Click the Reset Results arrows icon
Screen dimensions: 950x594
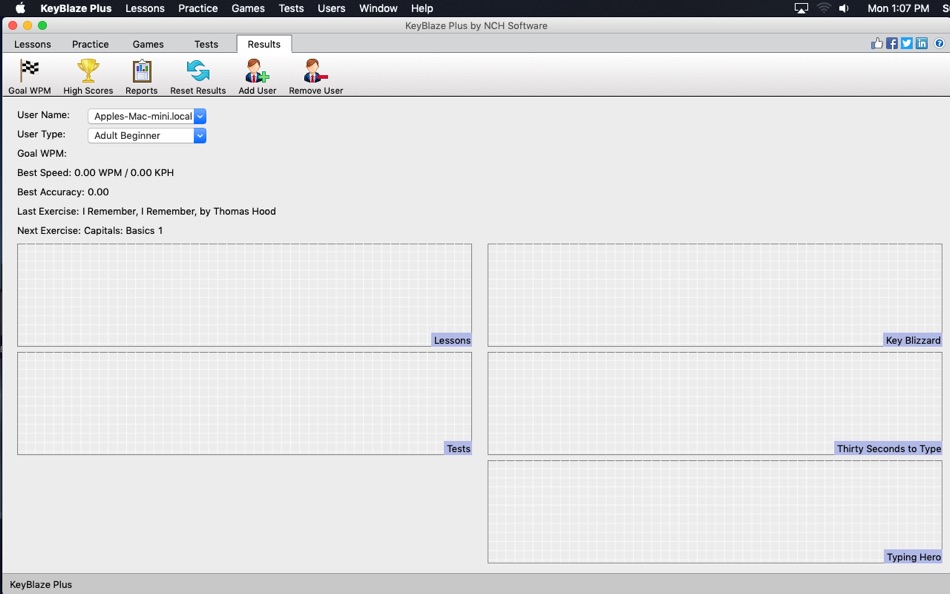tap(198, 76)
